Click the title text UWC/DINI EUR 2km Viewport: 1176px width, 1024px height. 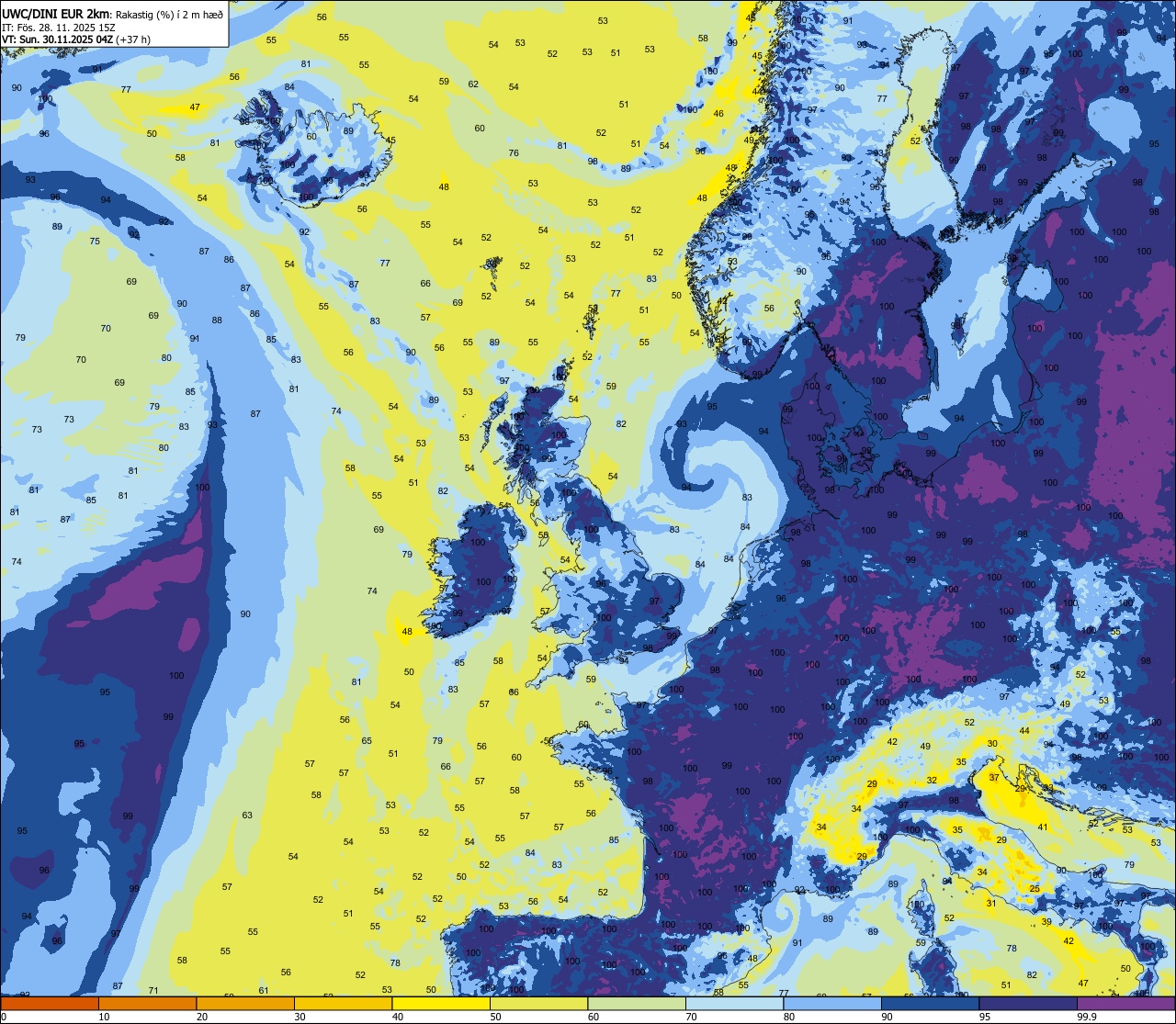pyautogui.click(x=56, y=15)
